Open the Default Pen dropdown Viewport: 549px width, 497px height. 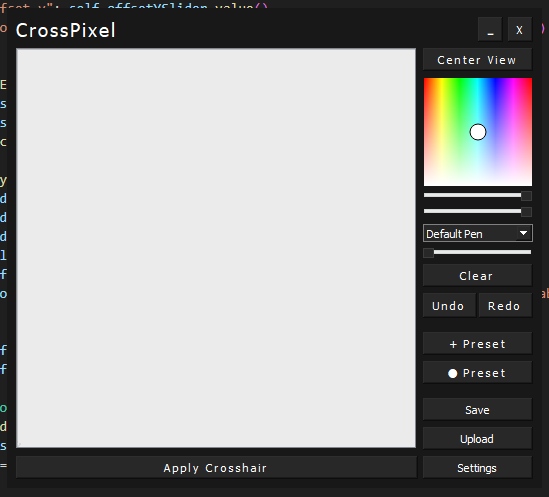pos(478,233)
